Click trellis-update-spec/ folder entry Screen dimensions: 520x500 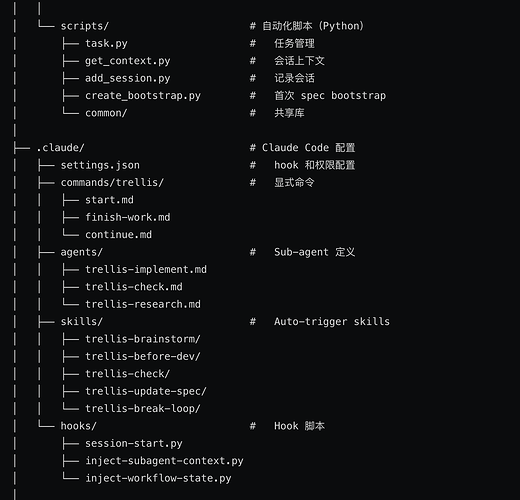(x=146, y=391)
